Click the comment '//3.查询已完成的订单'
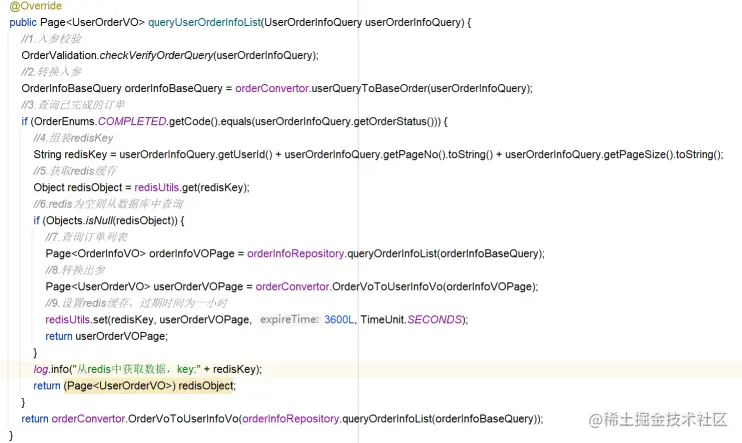The width and height of the screenshot is (742, 443). (73, 105)
